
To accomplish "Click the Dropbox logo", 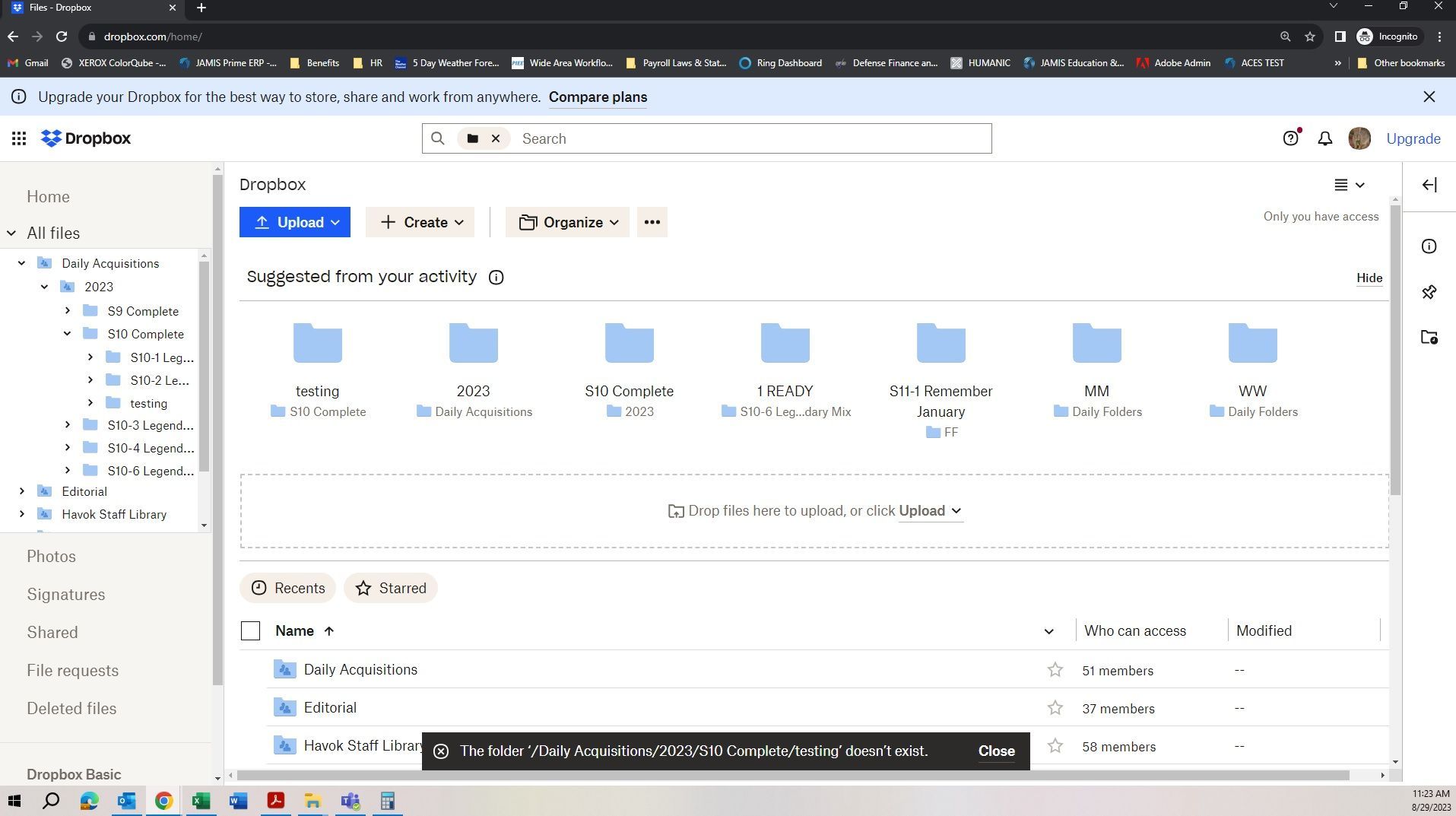I will [x=86, y=138].
